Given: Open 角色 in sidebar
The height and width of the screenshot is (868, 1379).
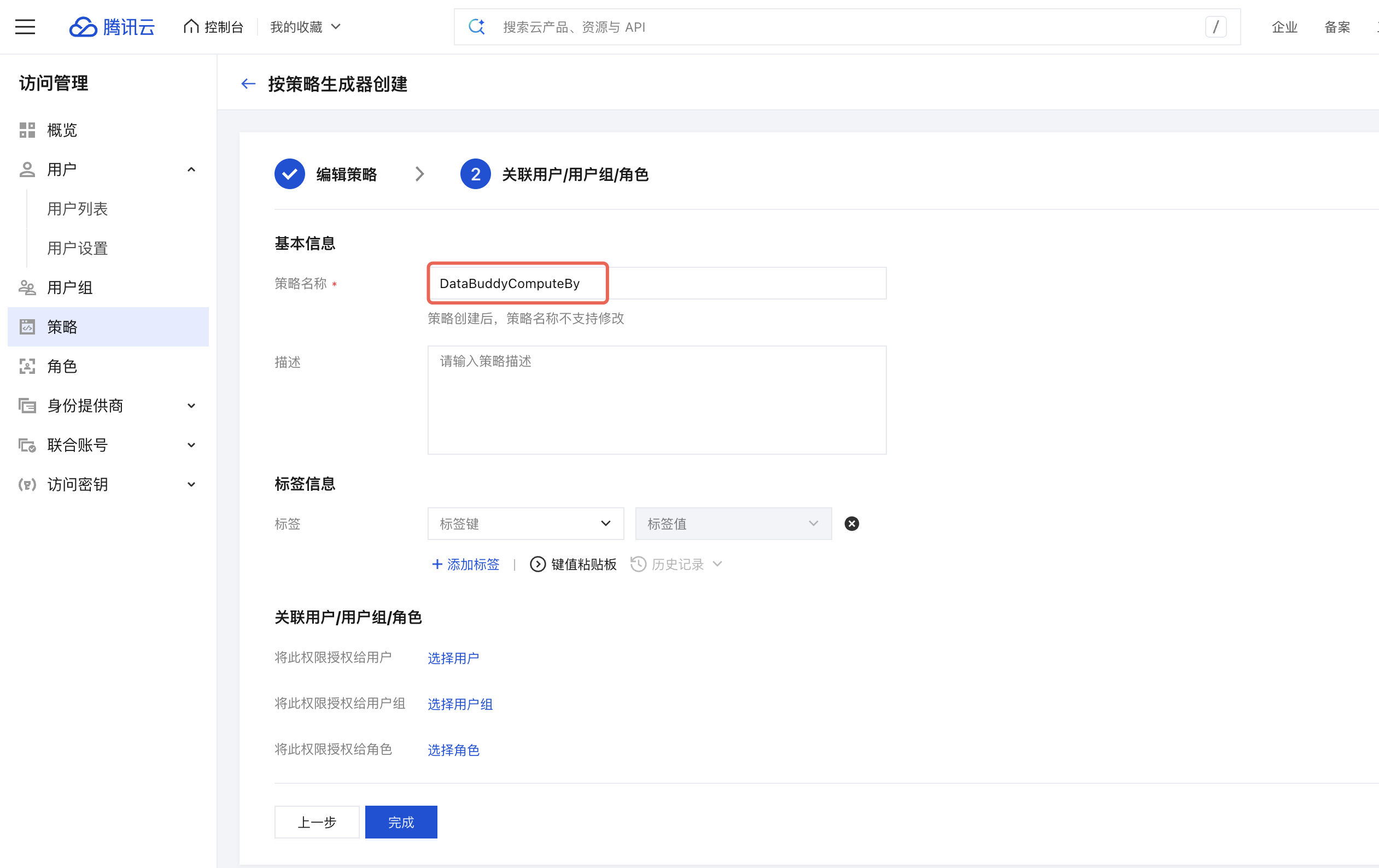Looking at the screenshot, I should 108,366.
